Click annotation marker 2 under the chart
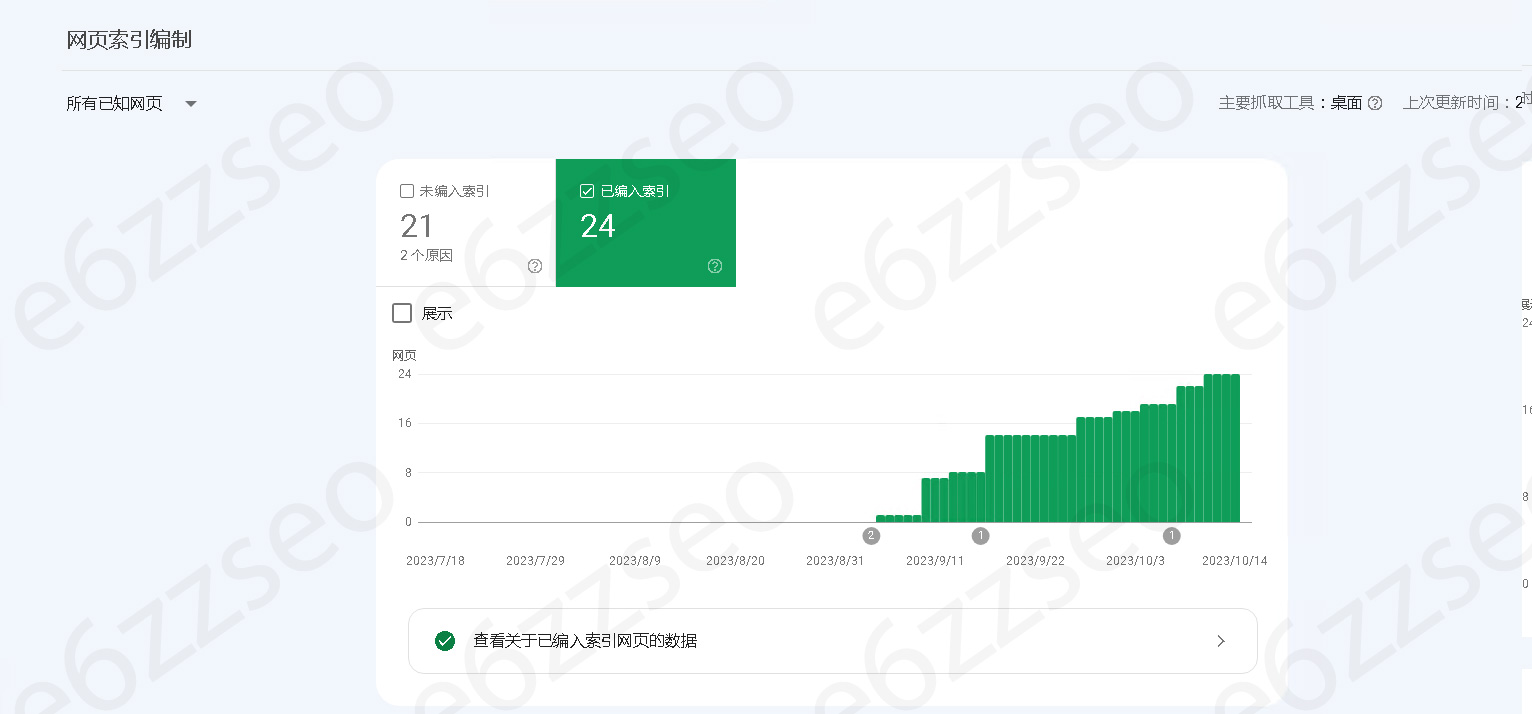1532x714 pixels. (872, 536)
